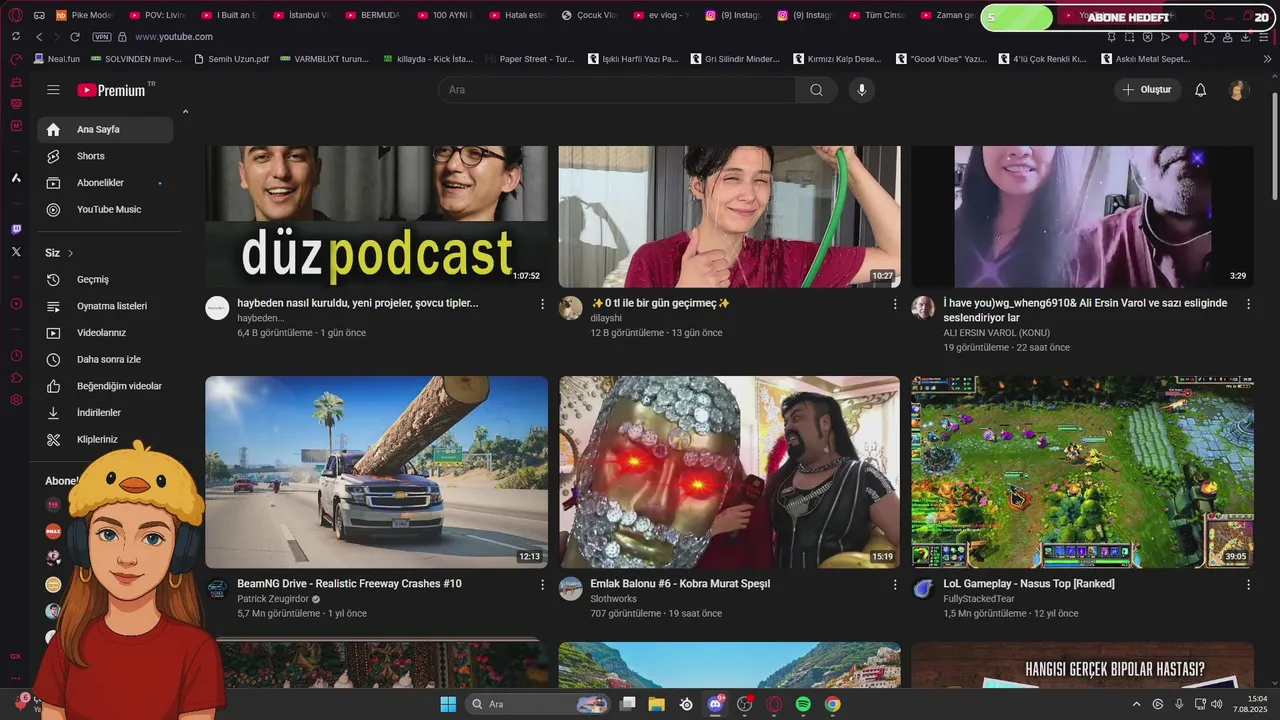Open İndirilenler downloads page
1280x720 pixels.
(x=105, y=412)
